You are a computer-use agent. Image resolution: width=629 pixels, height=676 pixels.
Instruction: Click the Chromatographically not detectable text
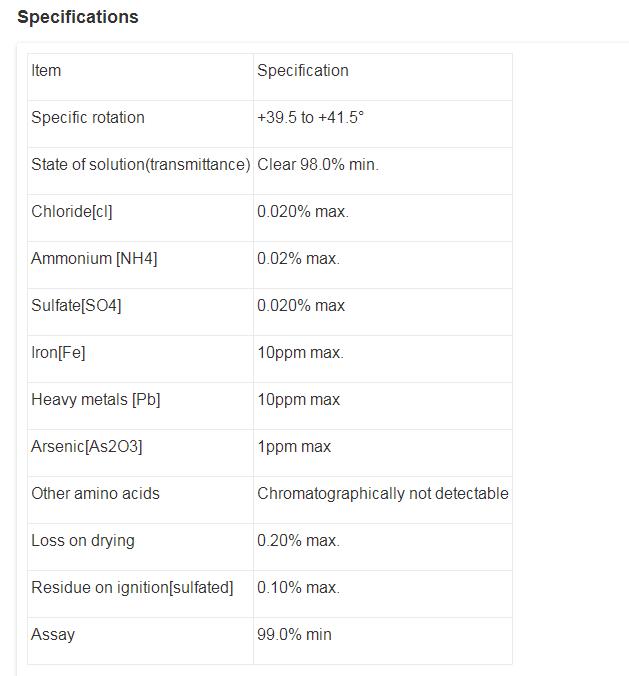(x=383, y=494)
